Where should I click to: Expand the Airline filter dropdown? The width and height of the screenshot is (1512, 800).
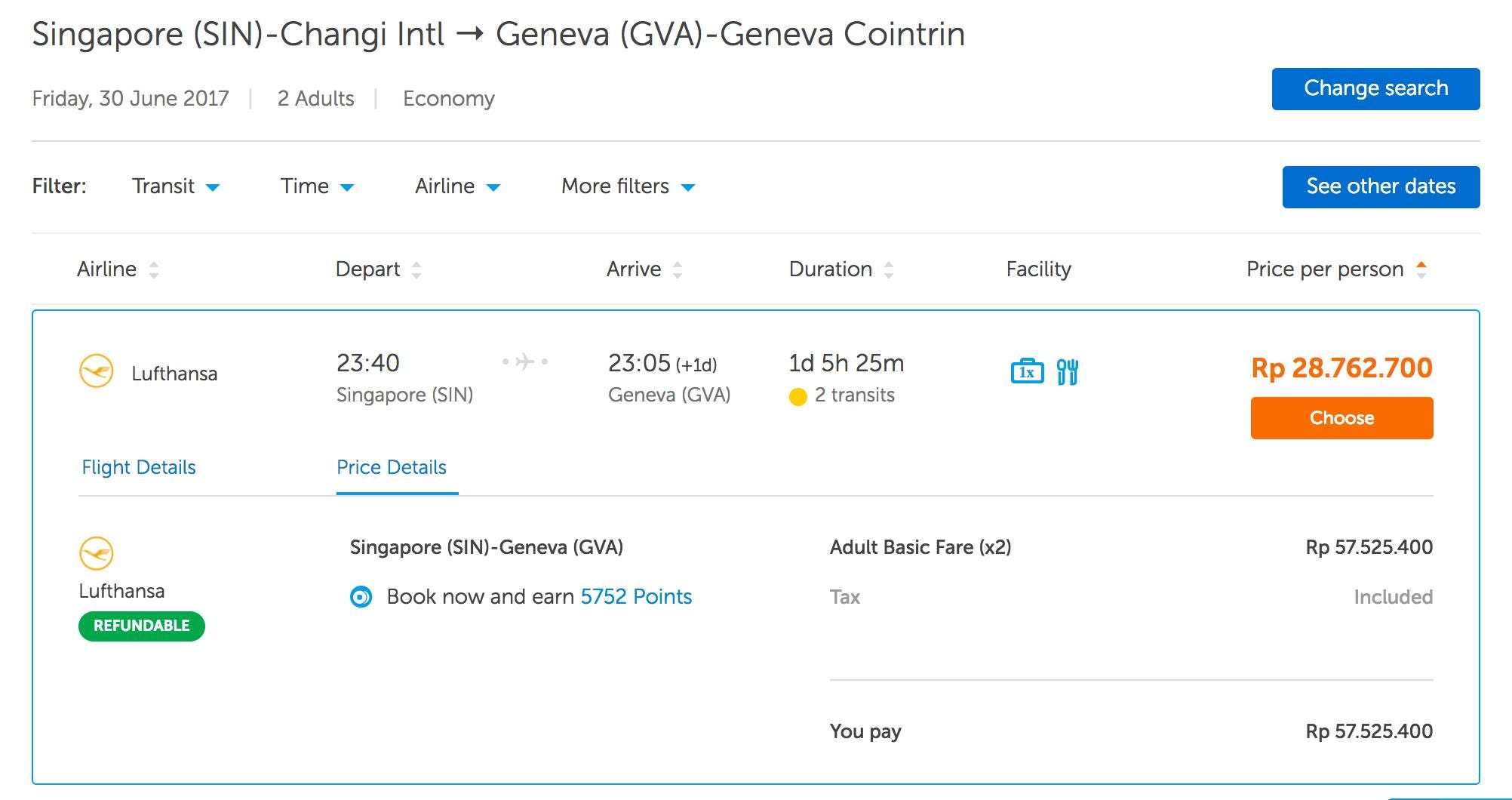pos(458,186)
